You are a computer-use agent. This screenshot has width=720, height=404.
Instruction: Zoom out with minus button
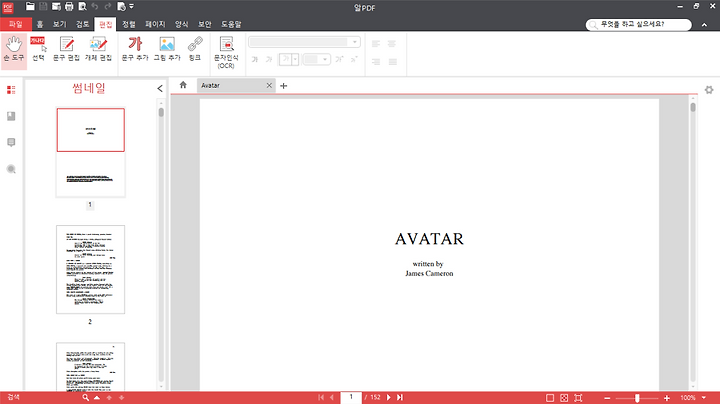click(607, 398)
